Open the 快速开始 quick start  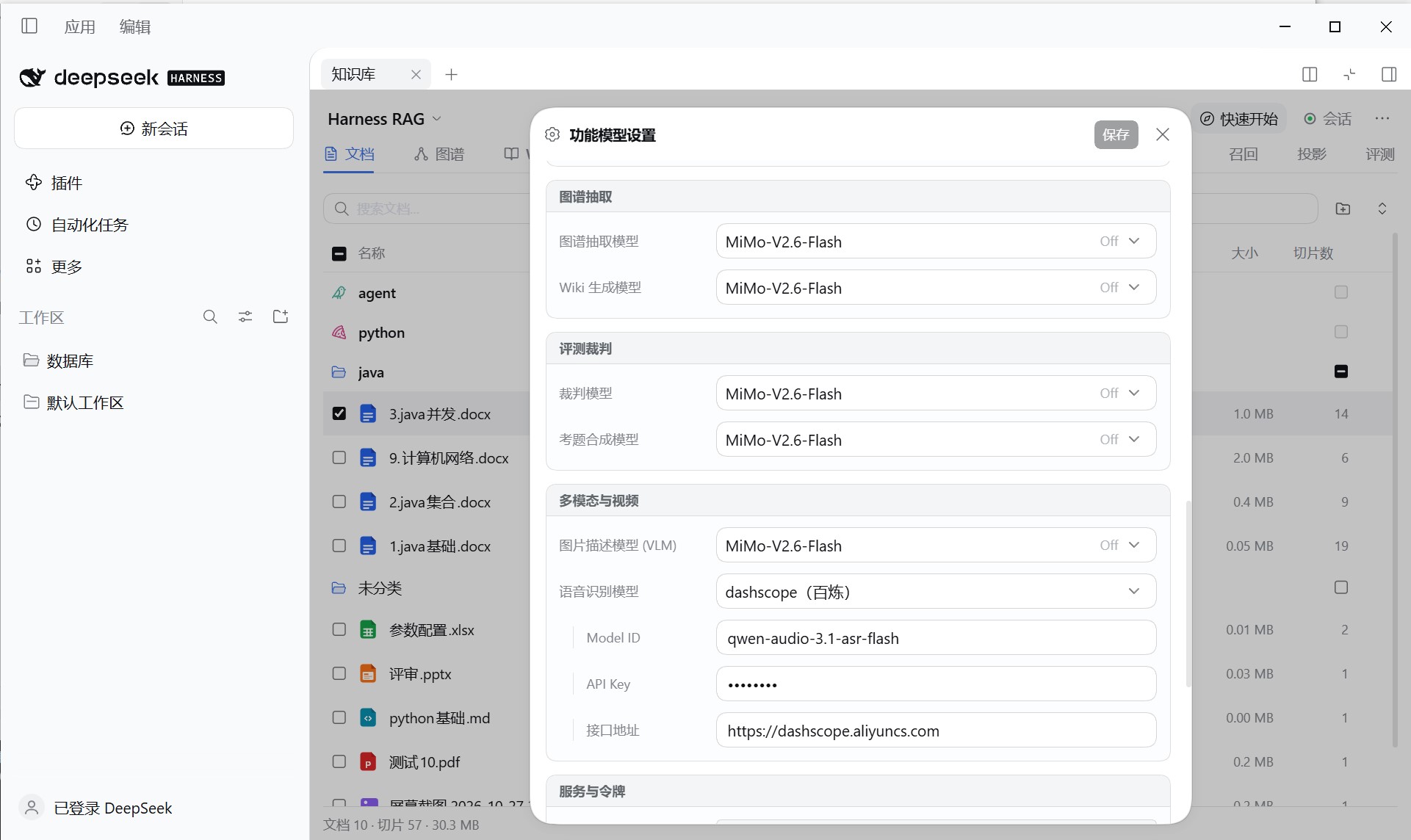(x=1239, y=119)
